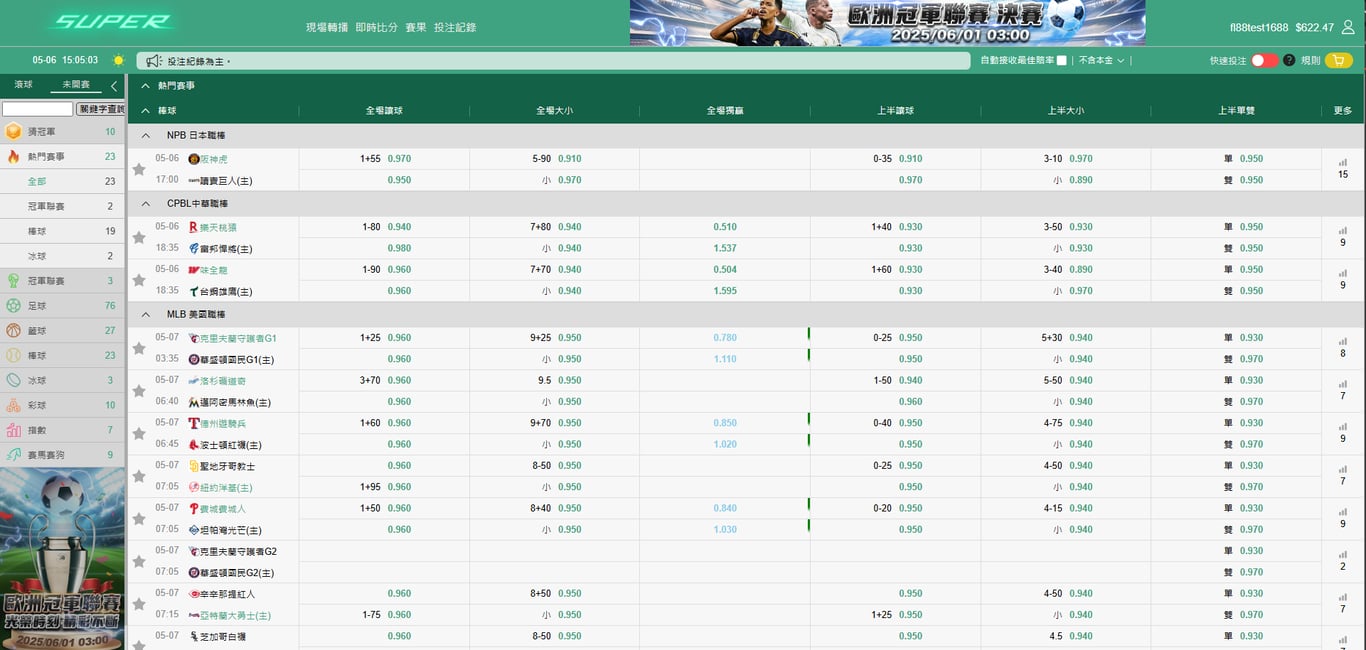Collapse the CPBL中華職棒 league
Viewport: 1366px width, 650px height.
point(145,203)
